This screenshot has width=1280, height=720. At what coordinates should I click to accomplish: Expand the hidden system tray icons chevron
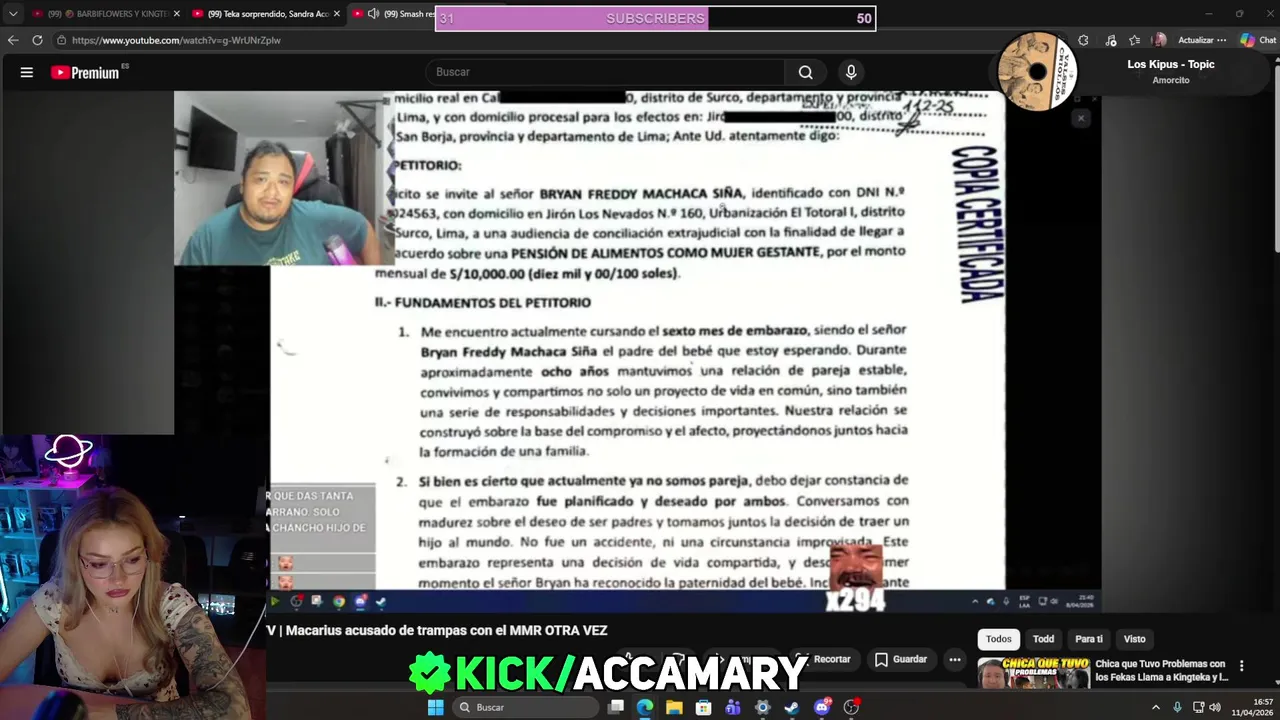(1156, 707)
